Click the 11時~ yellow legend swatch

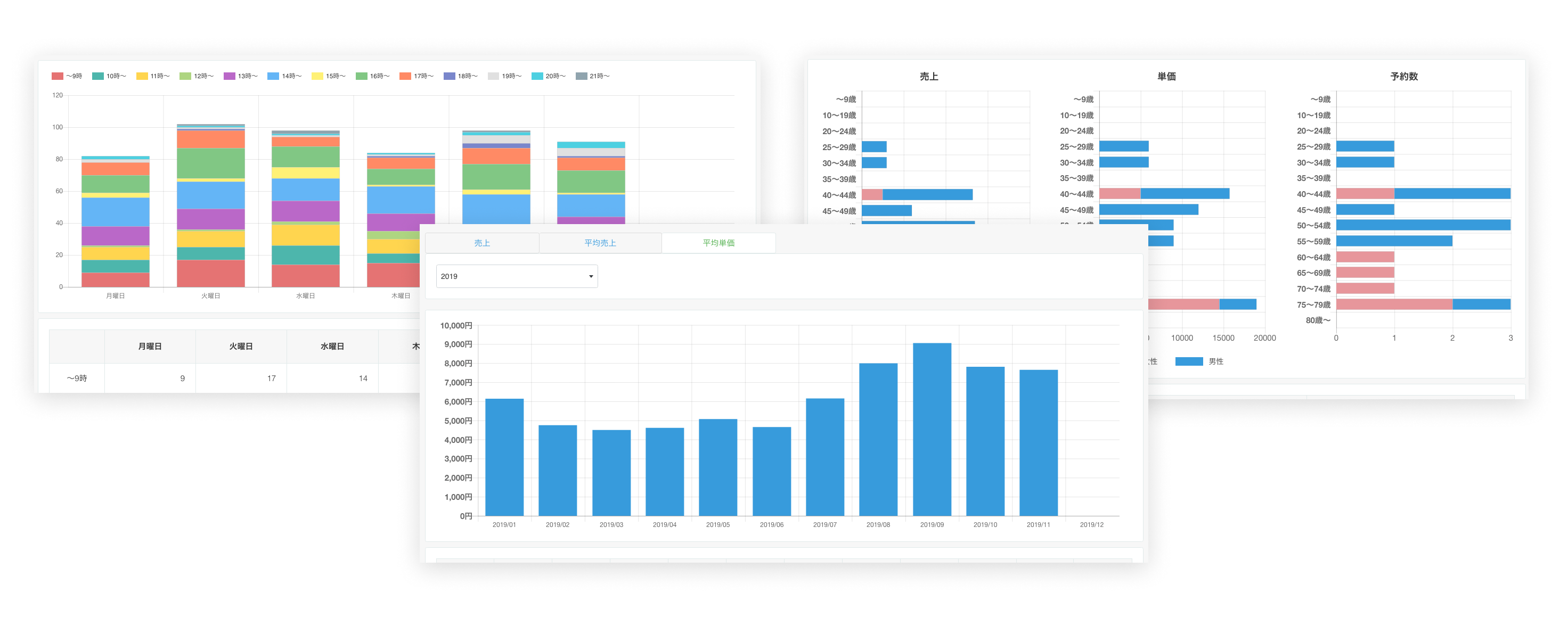click(142, 76)
